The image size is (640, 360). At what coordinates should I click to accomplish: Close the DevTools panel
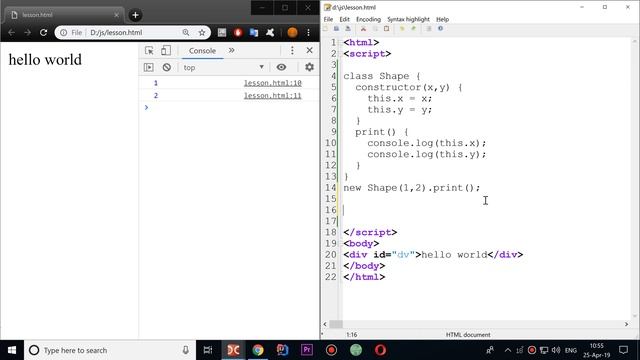point(309,50)
